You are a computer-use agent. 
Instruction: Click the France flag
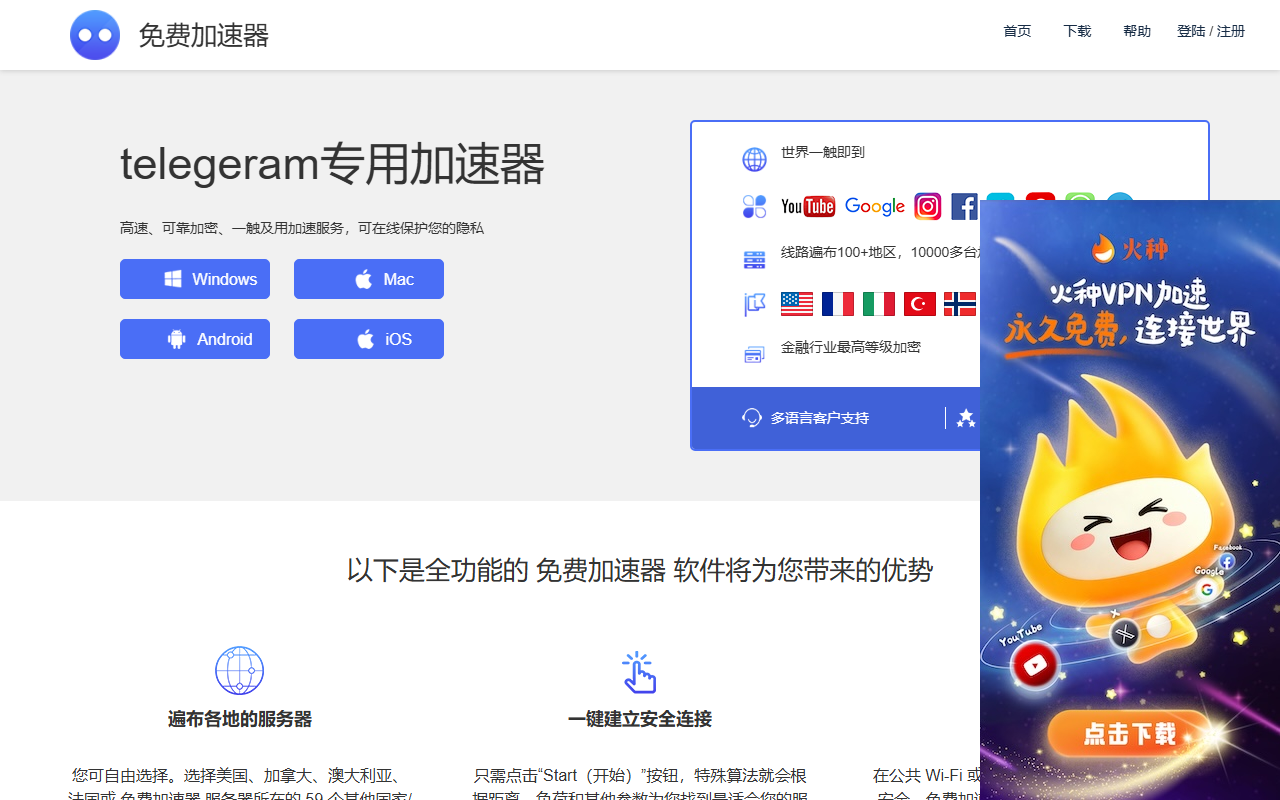click(x=838, y=304)
